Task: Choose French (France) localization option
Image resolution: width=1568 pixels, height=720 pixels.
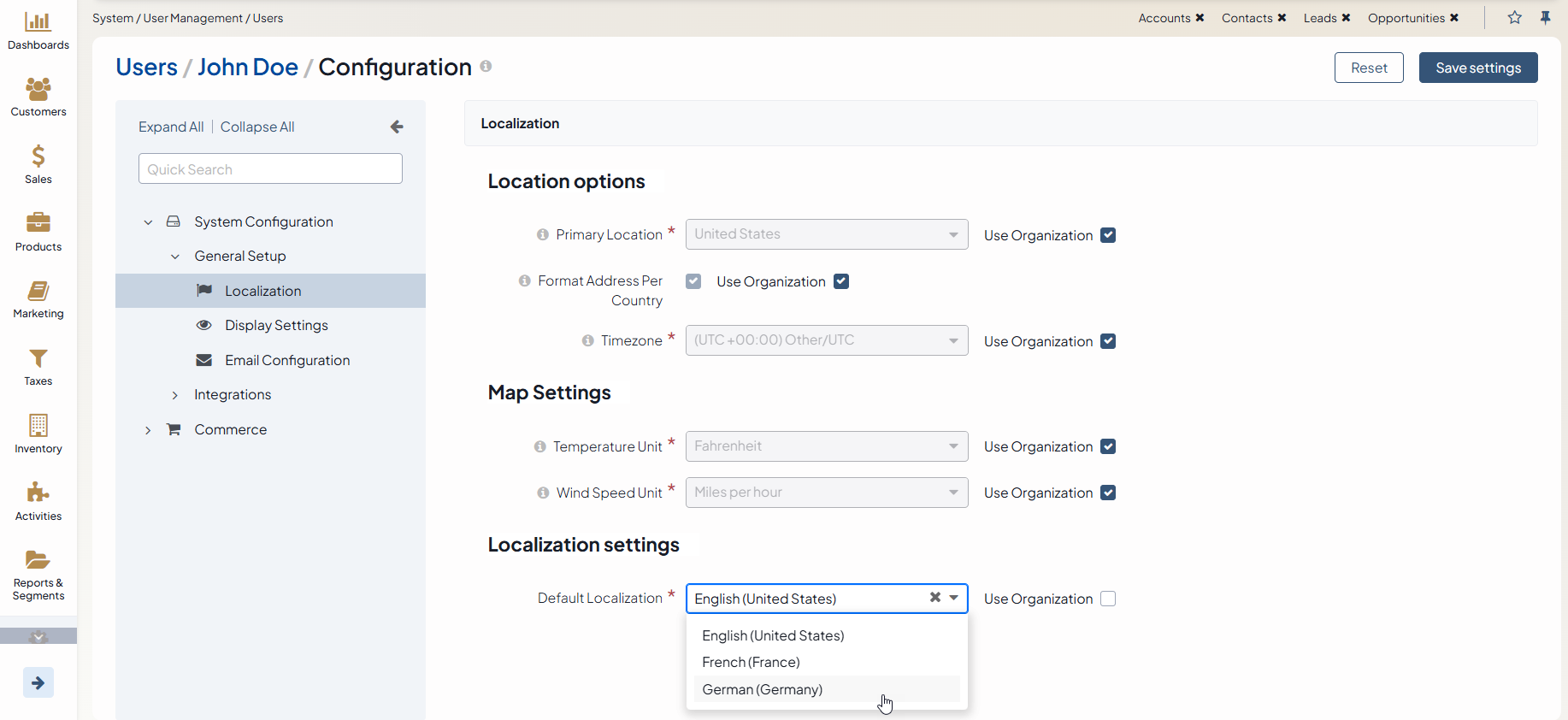Action: 751,662
